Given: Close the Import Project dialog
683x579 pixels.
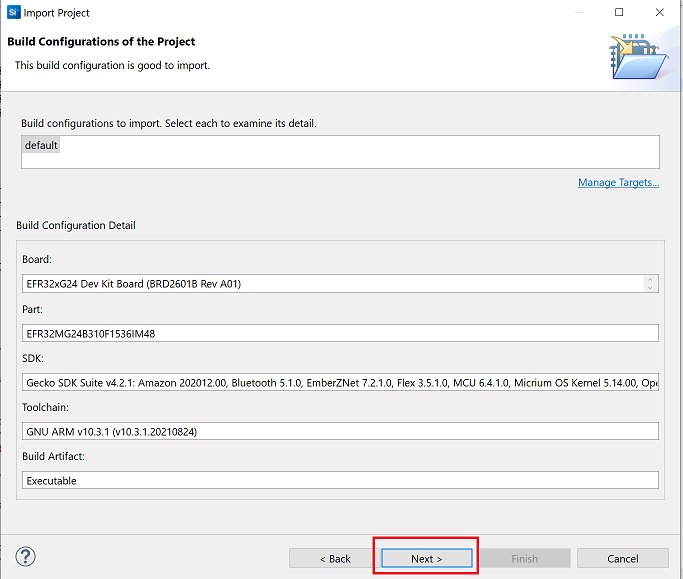Looking at the screenshot, I should (x=659, y=12).
